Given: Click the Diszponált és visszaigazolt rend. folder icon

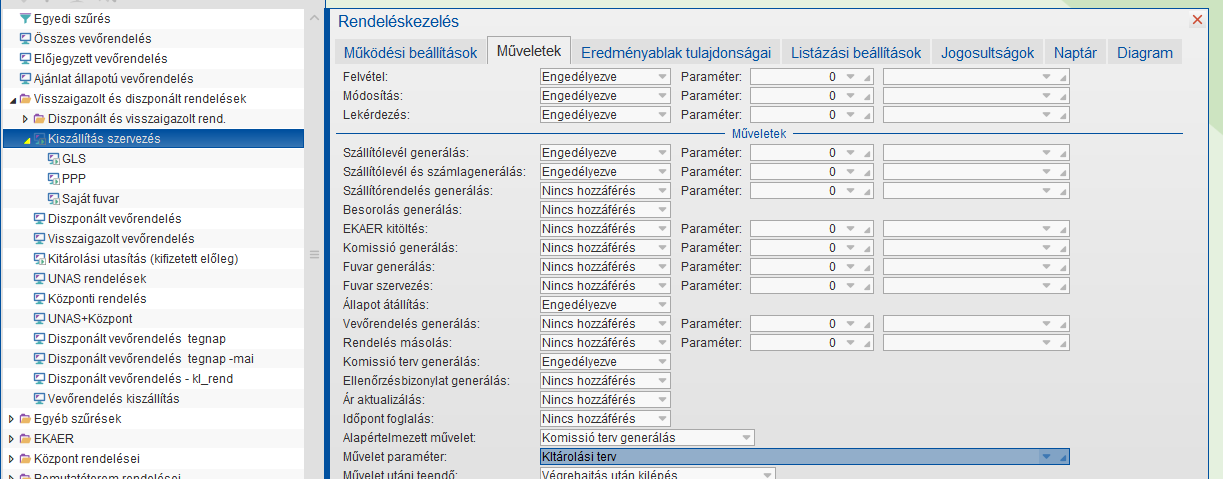Looking at the screenshot, I should pyautogui.click(x=39, y=118).
